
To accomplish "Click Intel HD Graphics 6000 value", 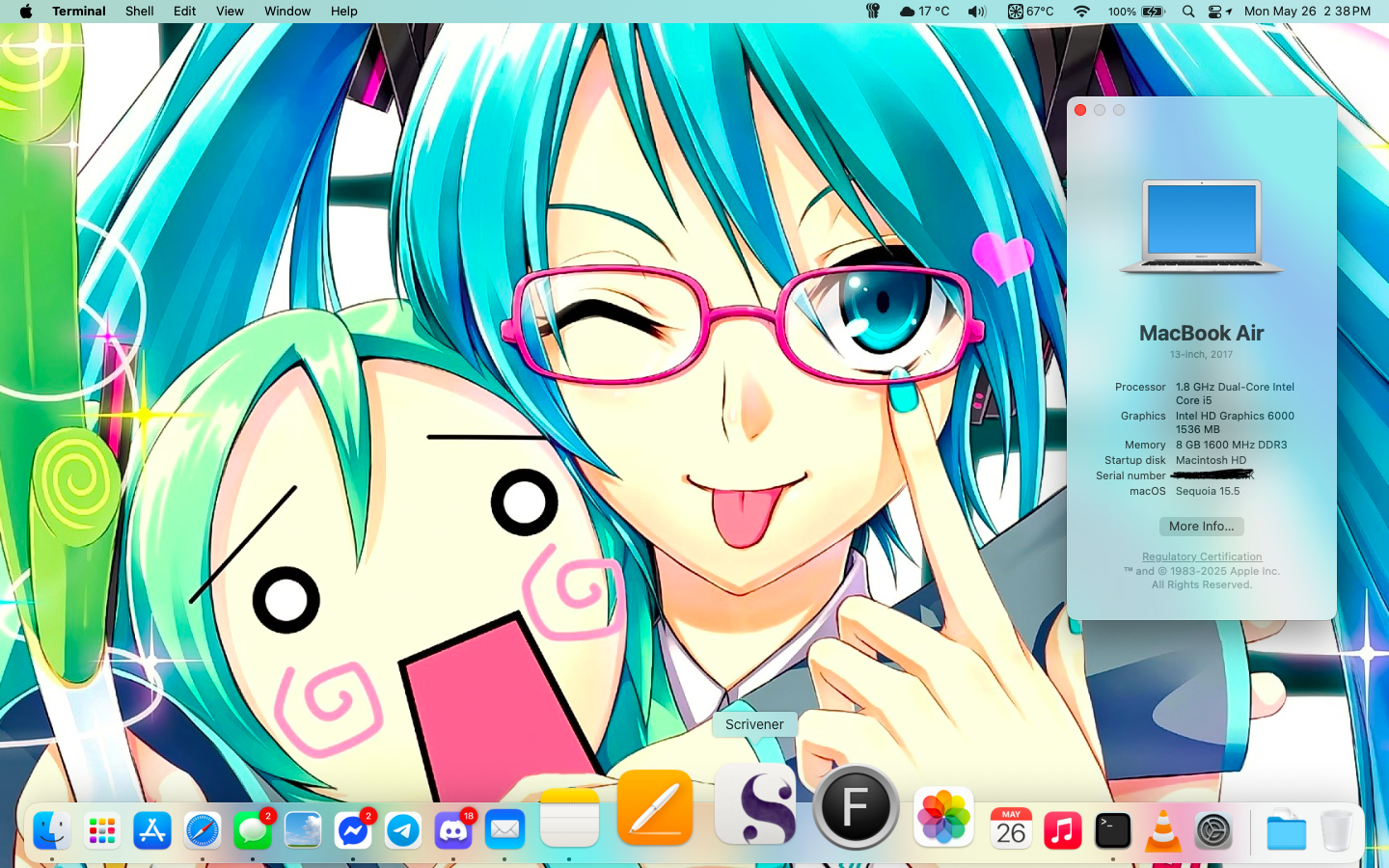I will 1235,422.
